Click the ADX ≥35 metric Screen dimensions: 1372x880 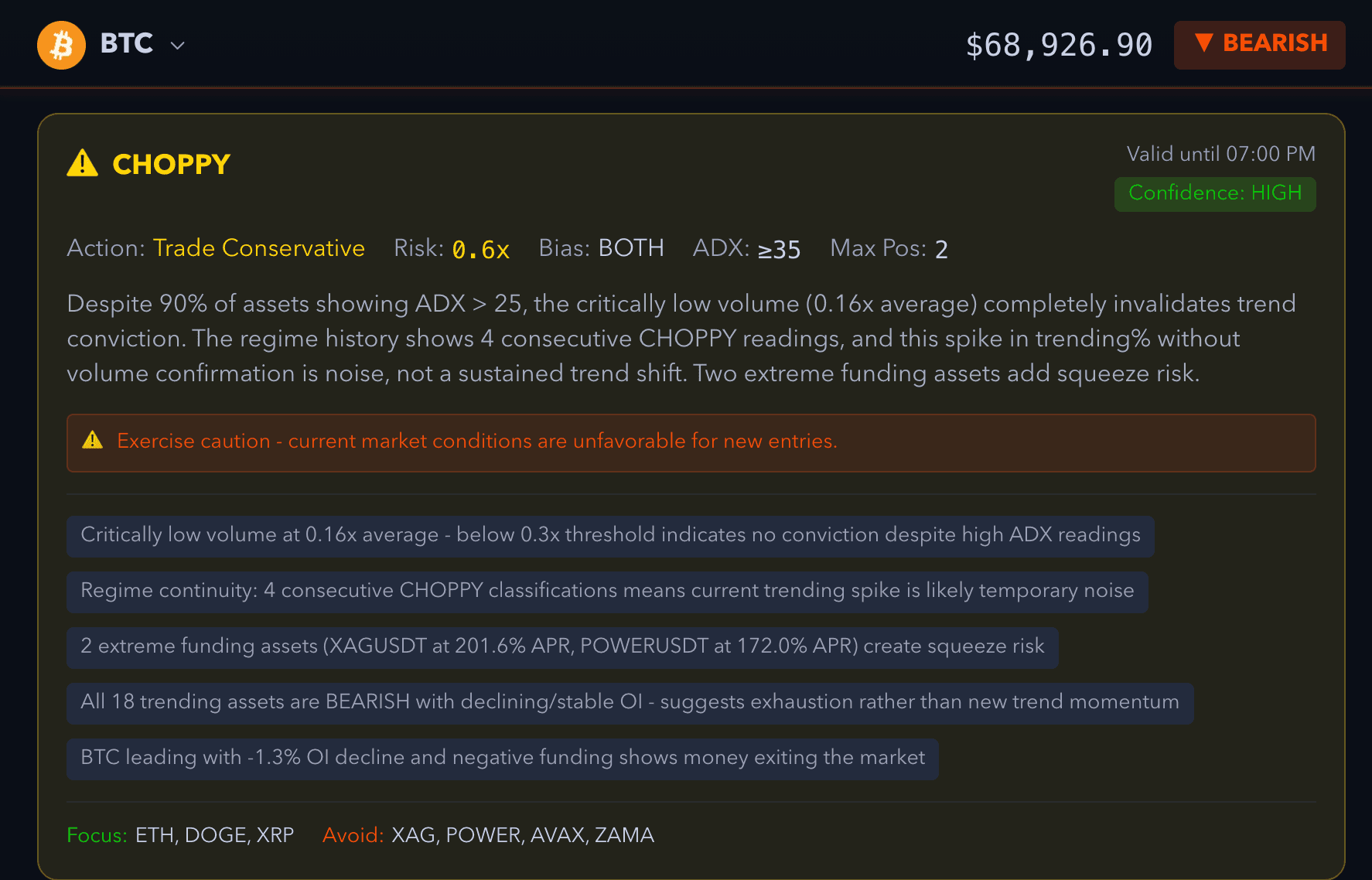(x=748, y=248)
